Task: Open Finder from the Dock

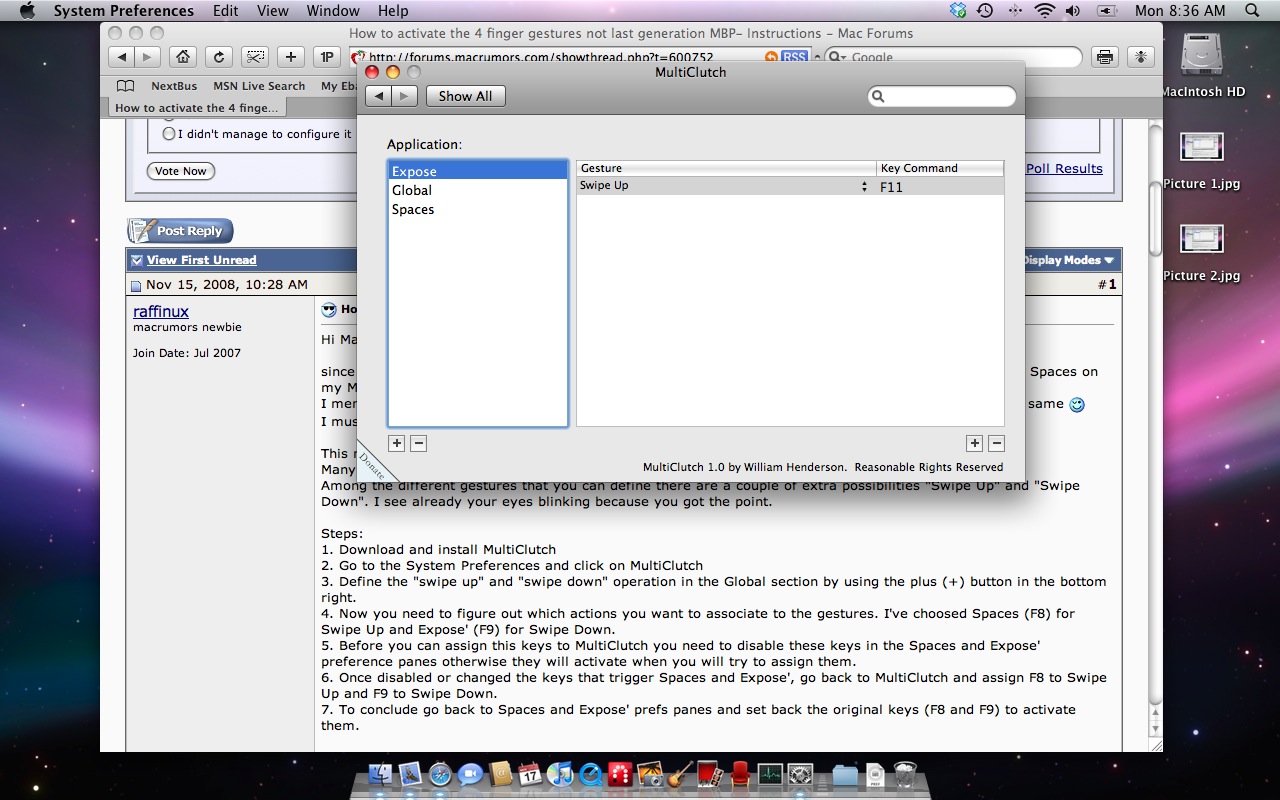Action: (x=380, y=774)
